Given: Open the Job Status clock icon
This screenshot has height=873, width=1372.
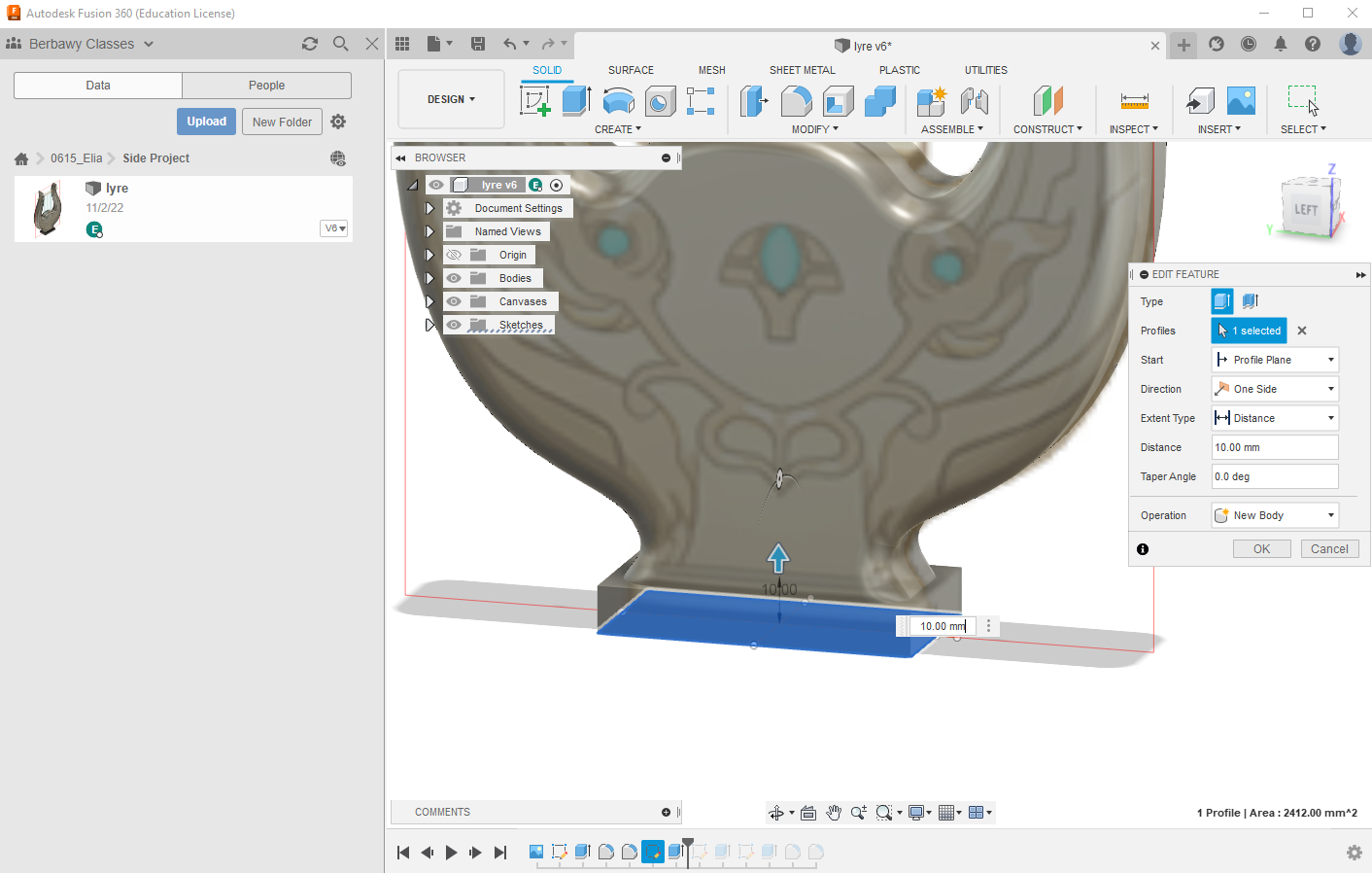Looking at the screenshot, I should tap(1249, 44).
